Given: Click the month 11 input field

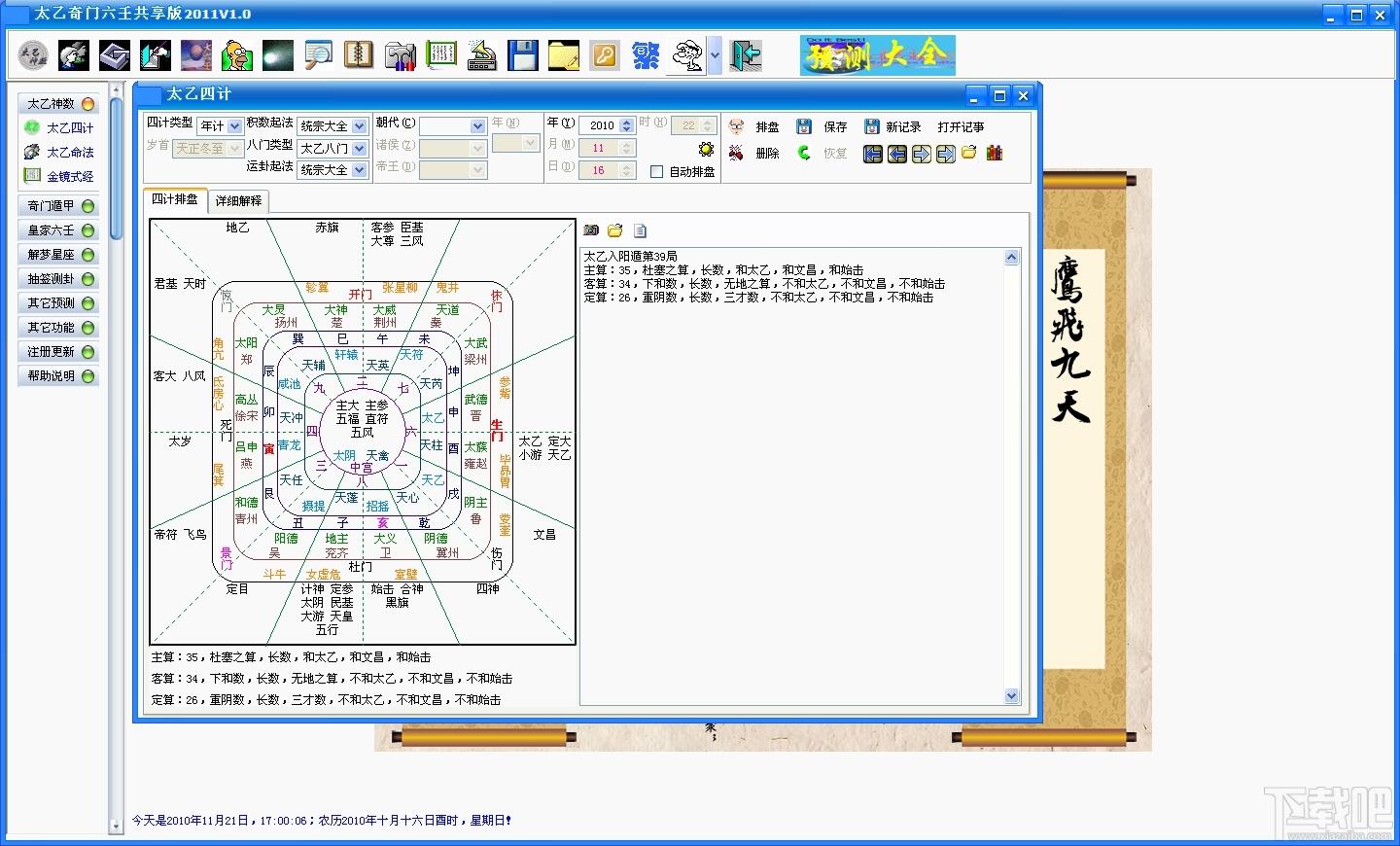Looking at the screenshot, I should tap(599, 148).
